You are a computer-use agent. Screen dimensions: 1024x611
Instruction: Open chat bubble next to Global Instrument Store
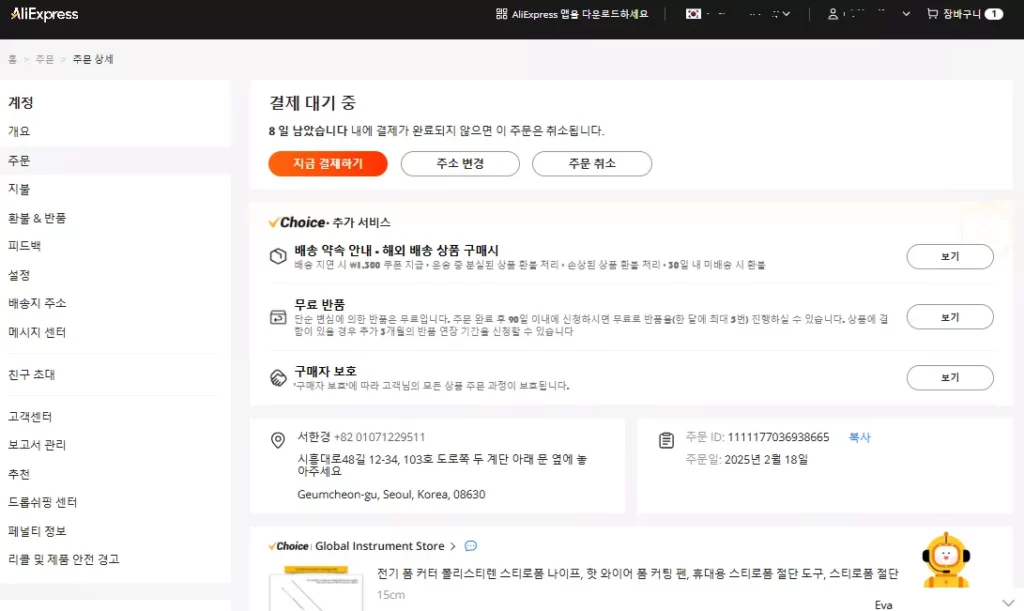470,546
